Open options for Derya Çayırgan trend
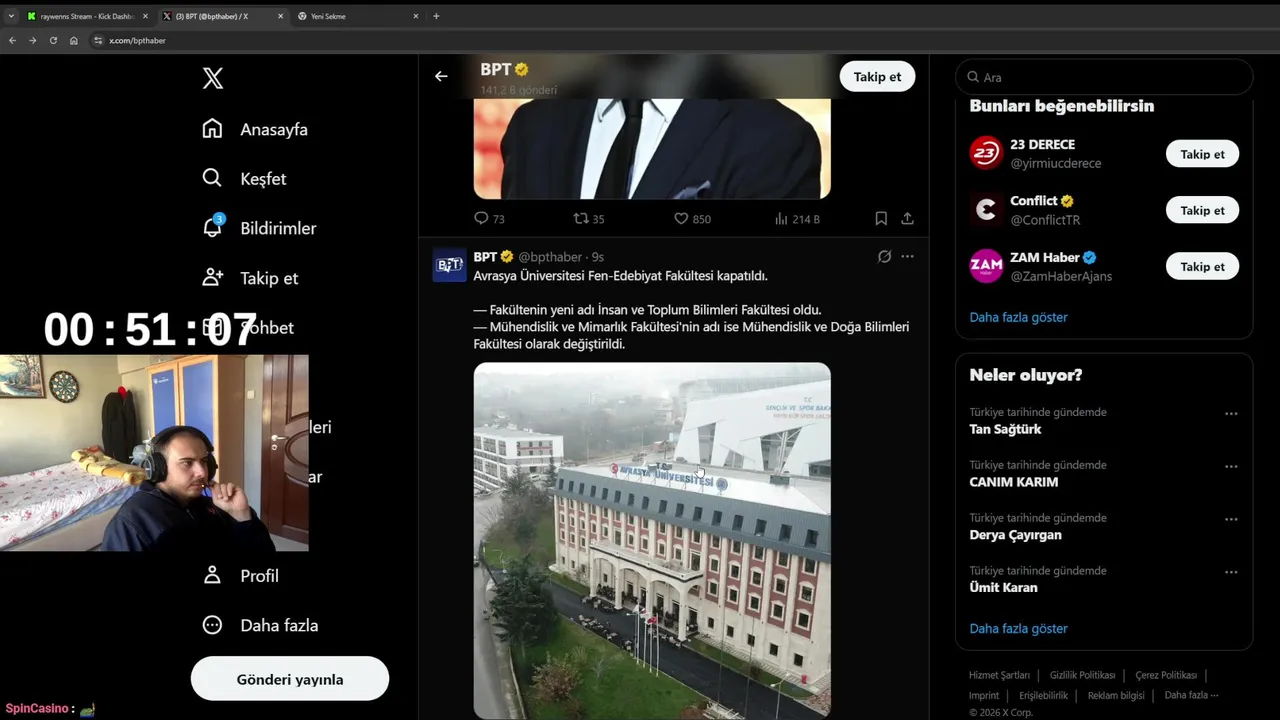 pyautogui.click(x=1231, y=519)
